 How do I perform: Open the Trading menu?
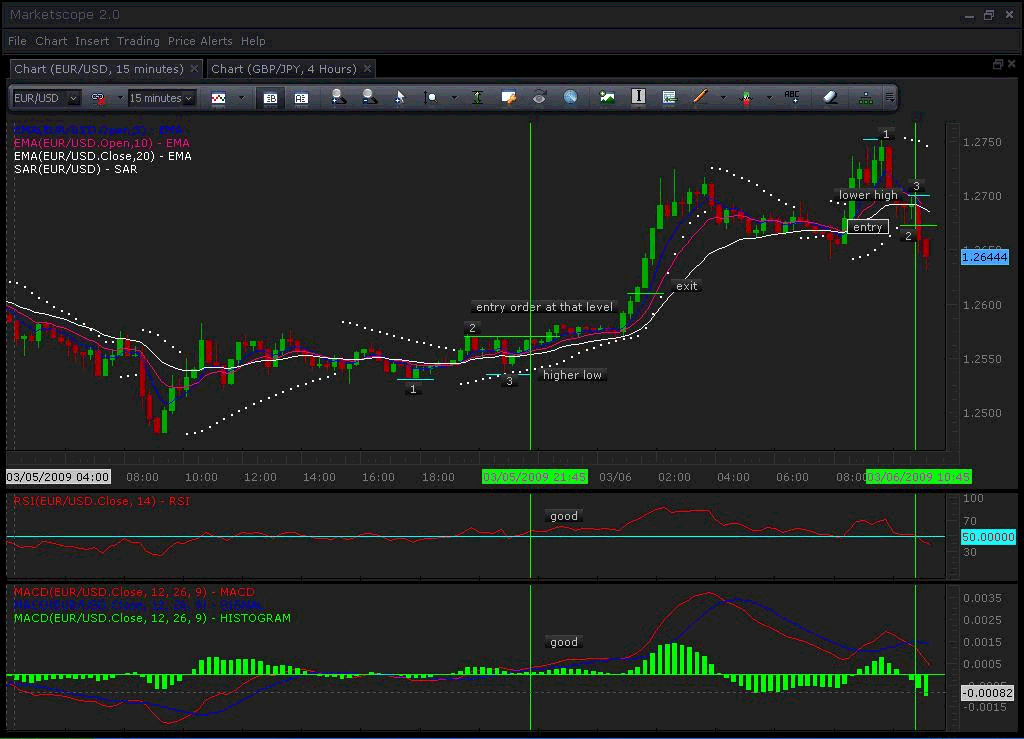[x=138, y=41]
